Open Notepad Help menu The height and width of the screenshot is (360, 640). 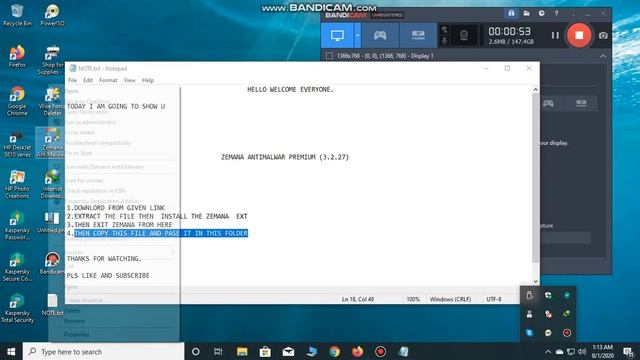[148, 80]
